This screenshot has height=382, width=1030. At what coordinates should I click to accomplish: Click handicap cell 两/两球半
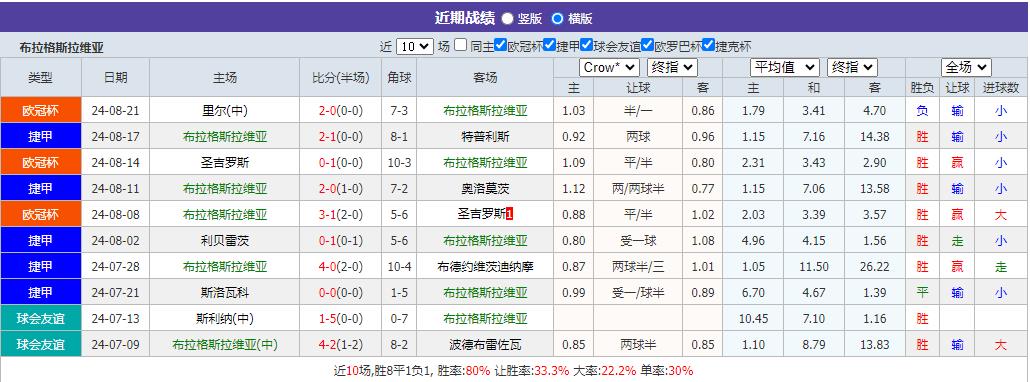tap(638, 189)
